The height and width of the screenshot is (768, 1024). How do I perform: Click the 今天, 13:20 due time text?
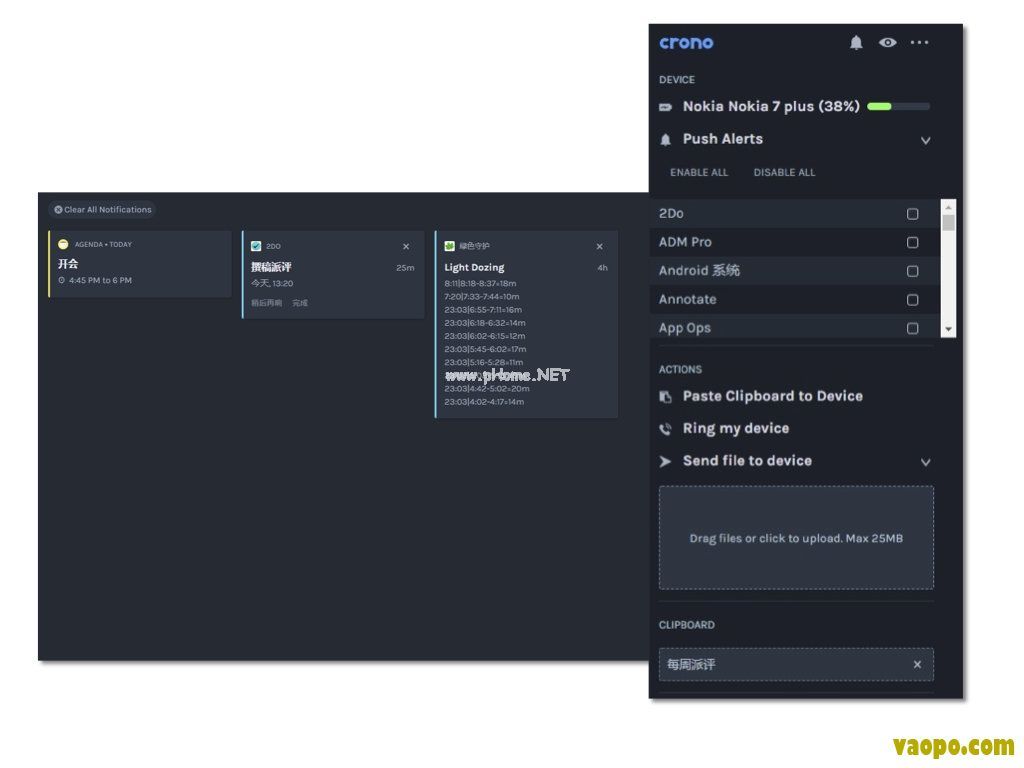pos(272,283)
